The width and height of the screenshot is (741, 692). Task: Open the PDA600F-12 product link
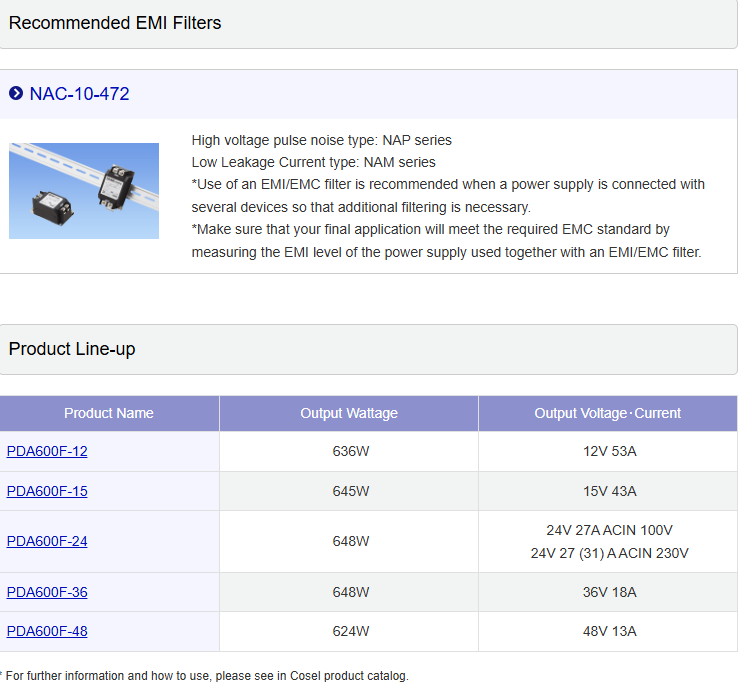coord(47,451)
